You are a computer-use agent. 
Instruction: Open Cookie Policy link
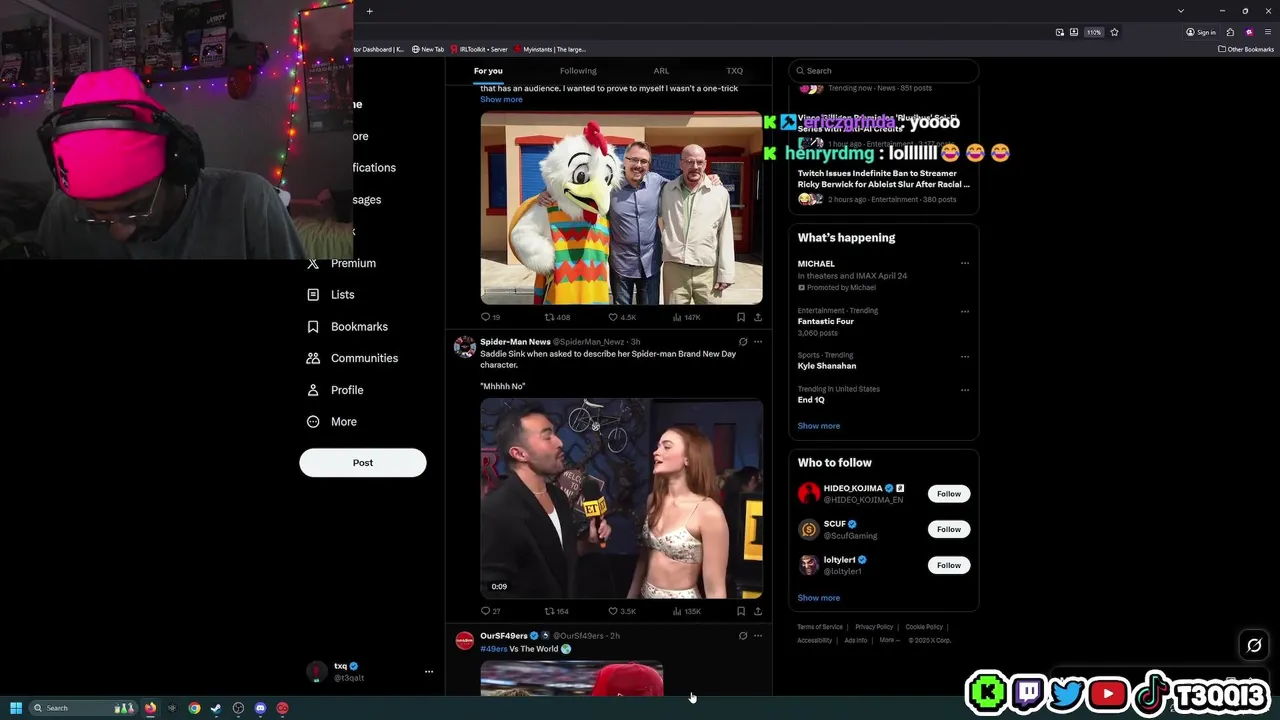pos(924,627)
